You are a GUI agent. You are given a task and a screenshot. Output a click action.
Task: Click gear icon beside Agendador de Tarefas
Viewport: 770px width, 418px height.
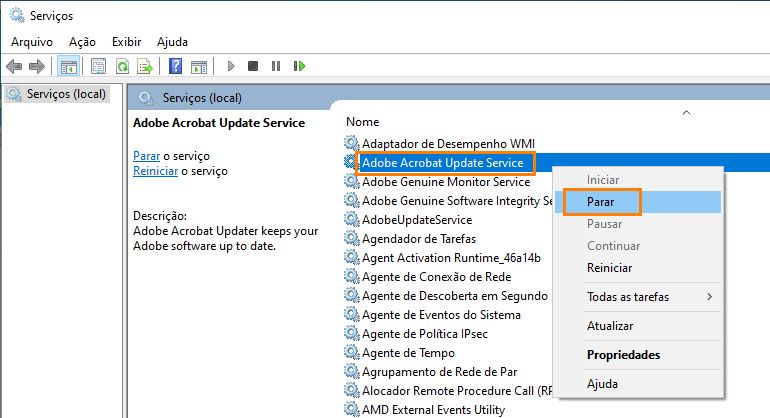tap(351, 238)
